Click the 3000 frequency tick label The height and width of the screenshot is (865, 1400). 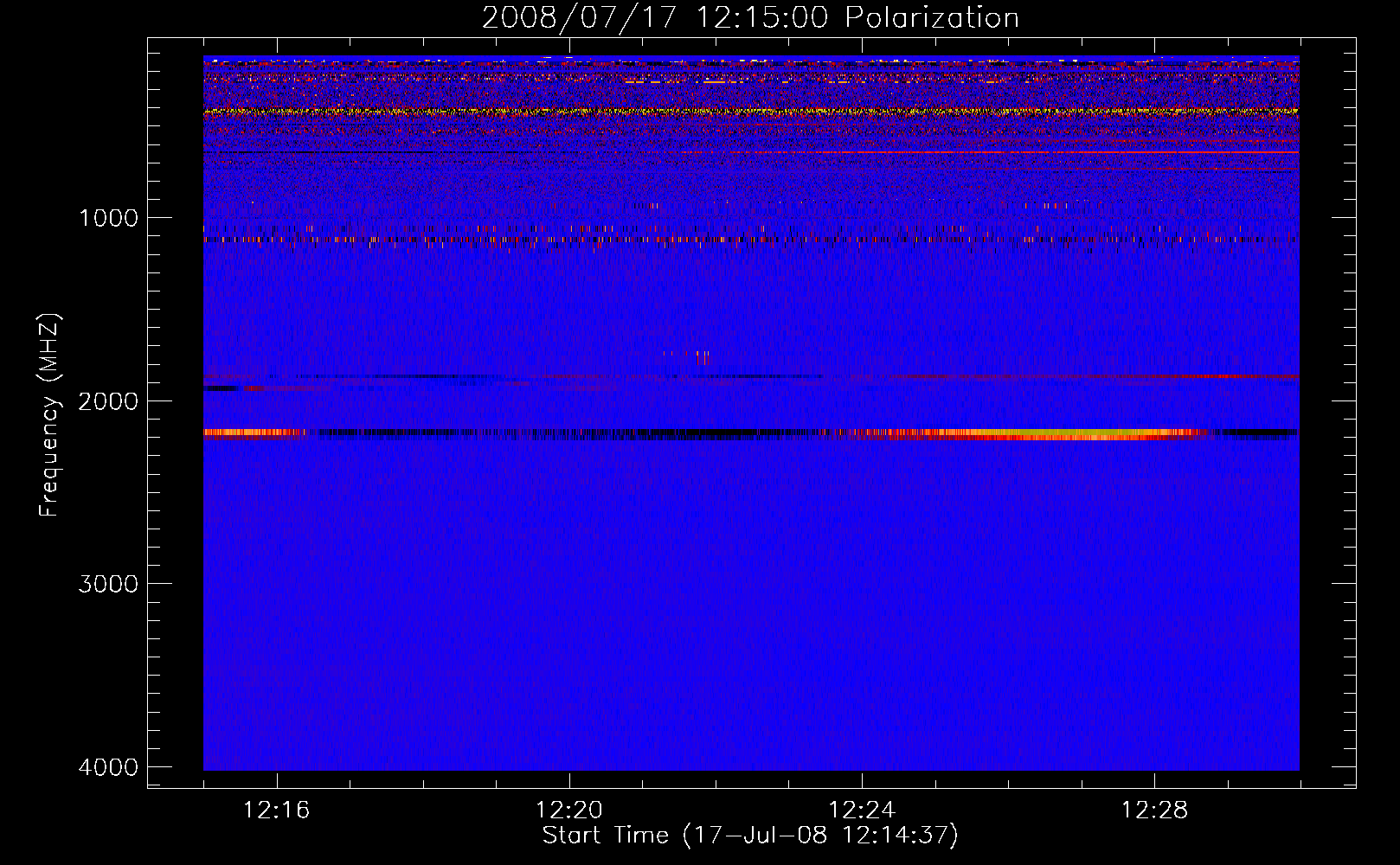108,584
